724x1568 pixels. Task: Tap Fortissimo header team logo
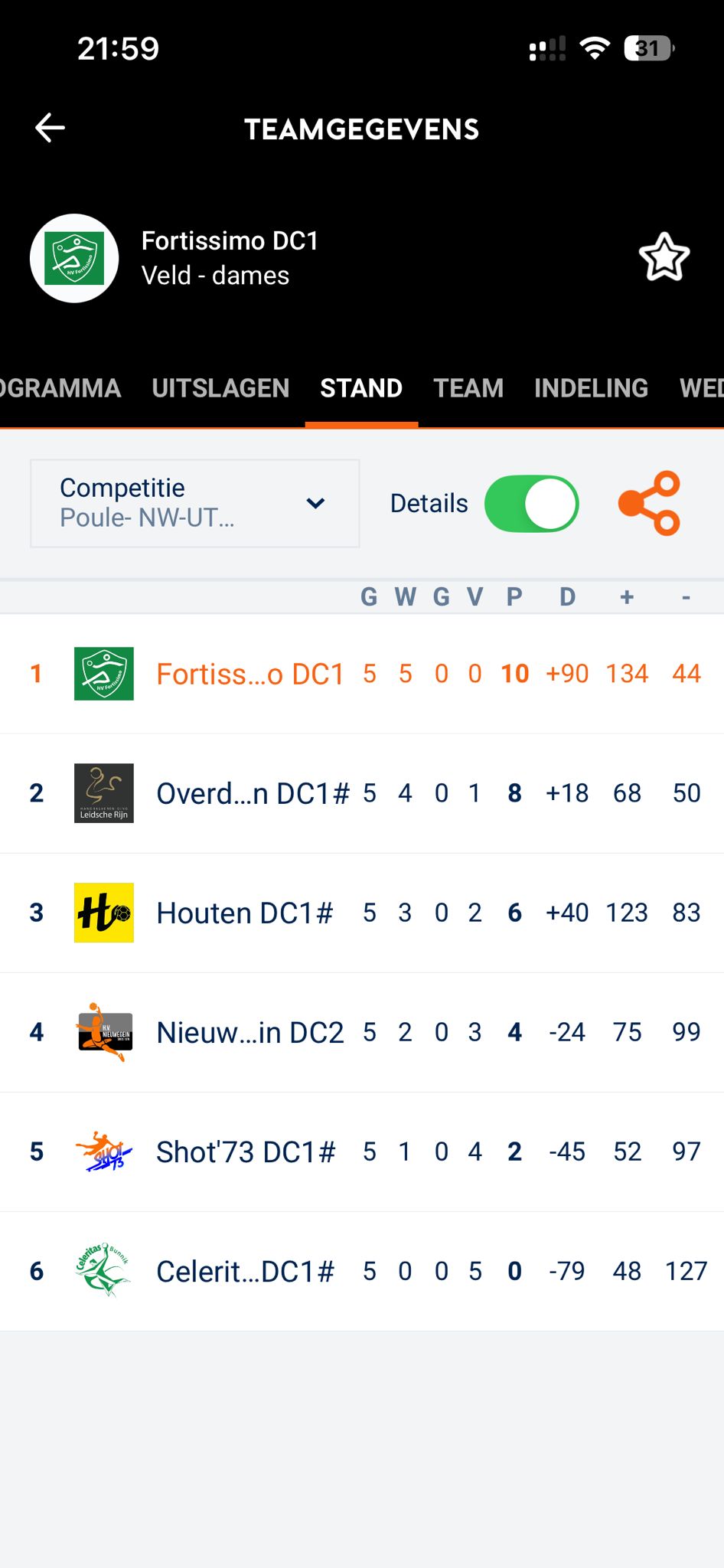click(x=74, y=258)
